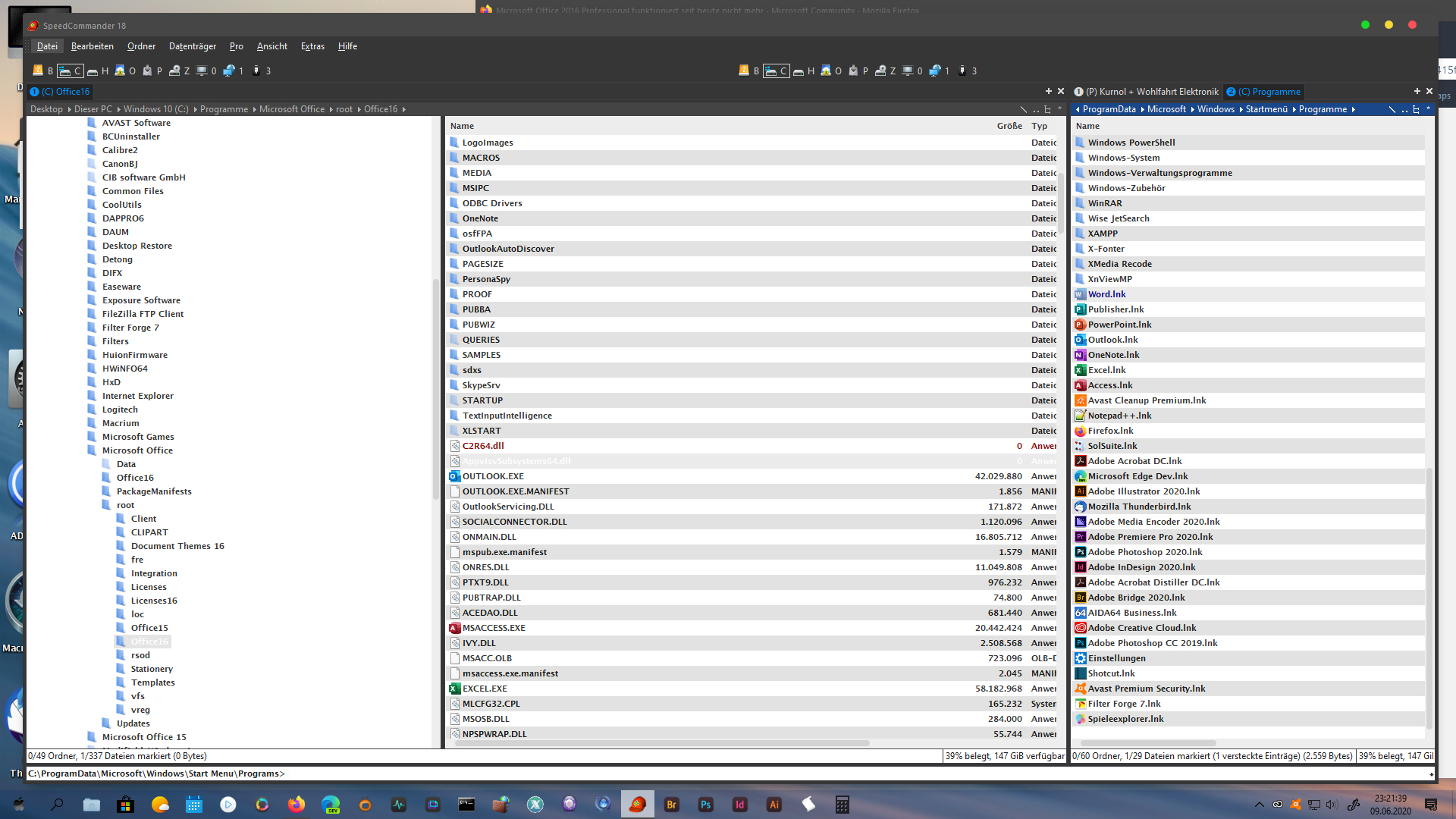Open Calculator from taskbar

tap(843, 805)
